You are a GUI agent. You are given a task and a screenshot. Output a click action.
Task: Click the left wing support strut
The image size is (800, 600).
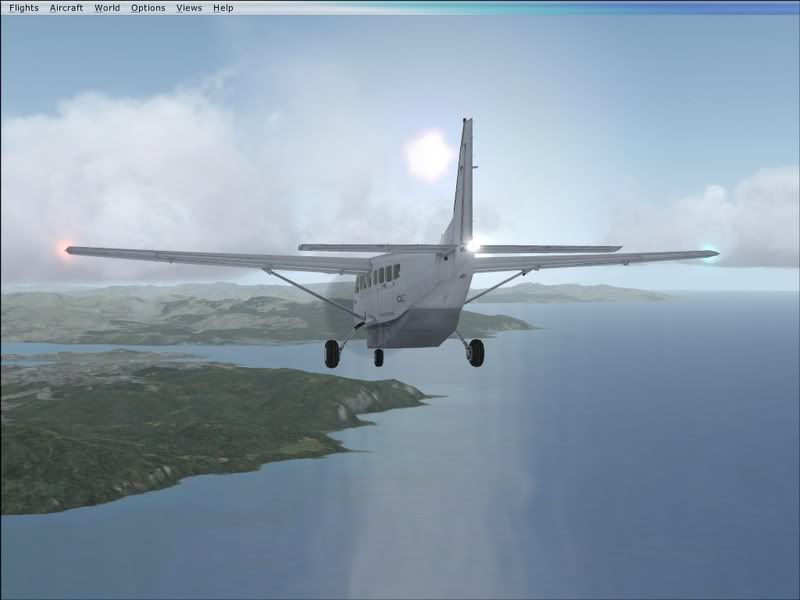click(x=310, y=293)
